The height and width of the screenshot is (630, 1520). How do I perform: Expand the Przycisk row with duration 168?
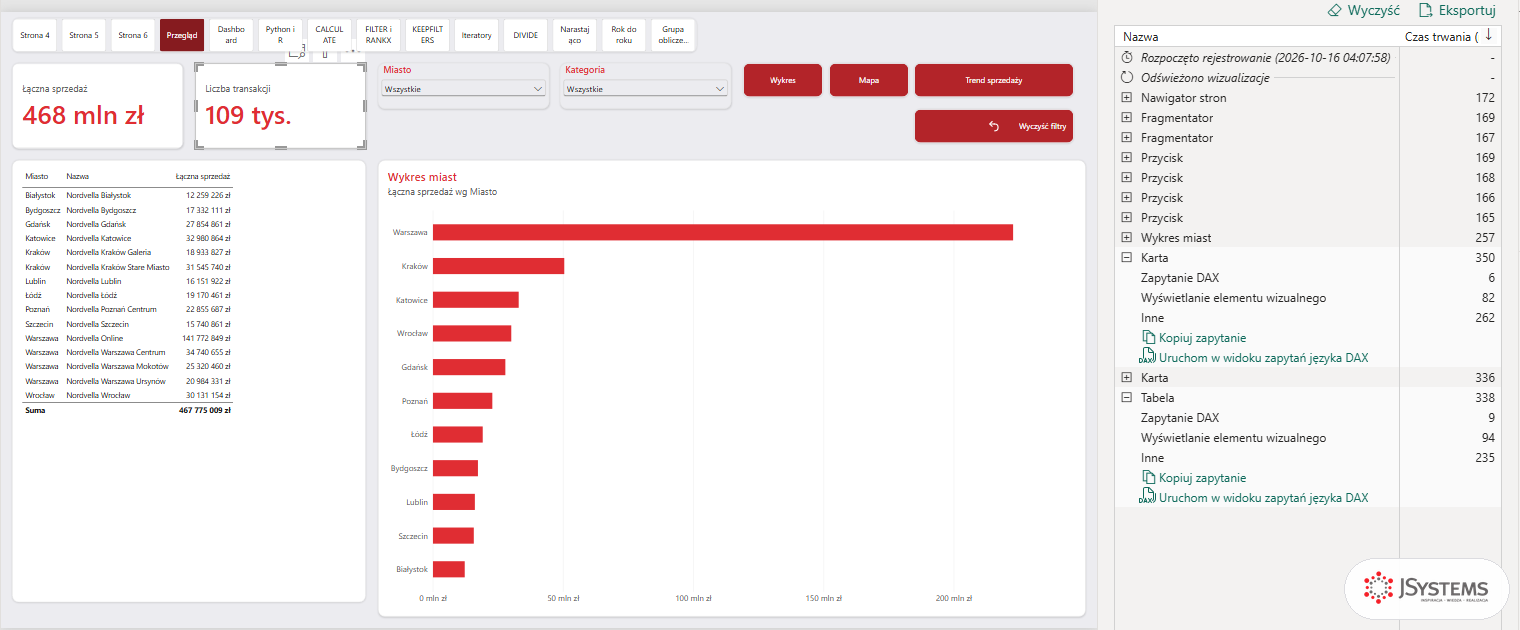[x=1127, y=178]
